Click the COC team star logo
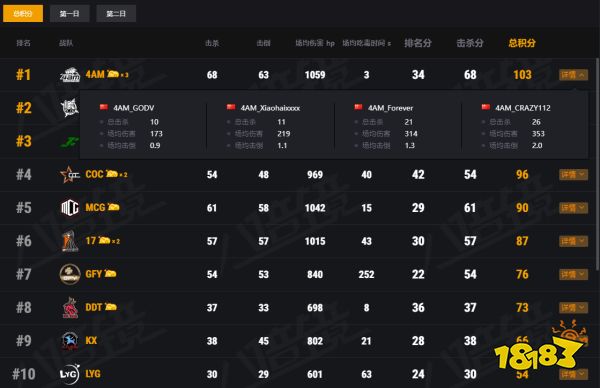This screenshot has height=388, width=600. pos(70,174)
